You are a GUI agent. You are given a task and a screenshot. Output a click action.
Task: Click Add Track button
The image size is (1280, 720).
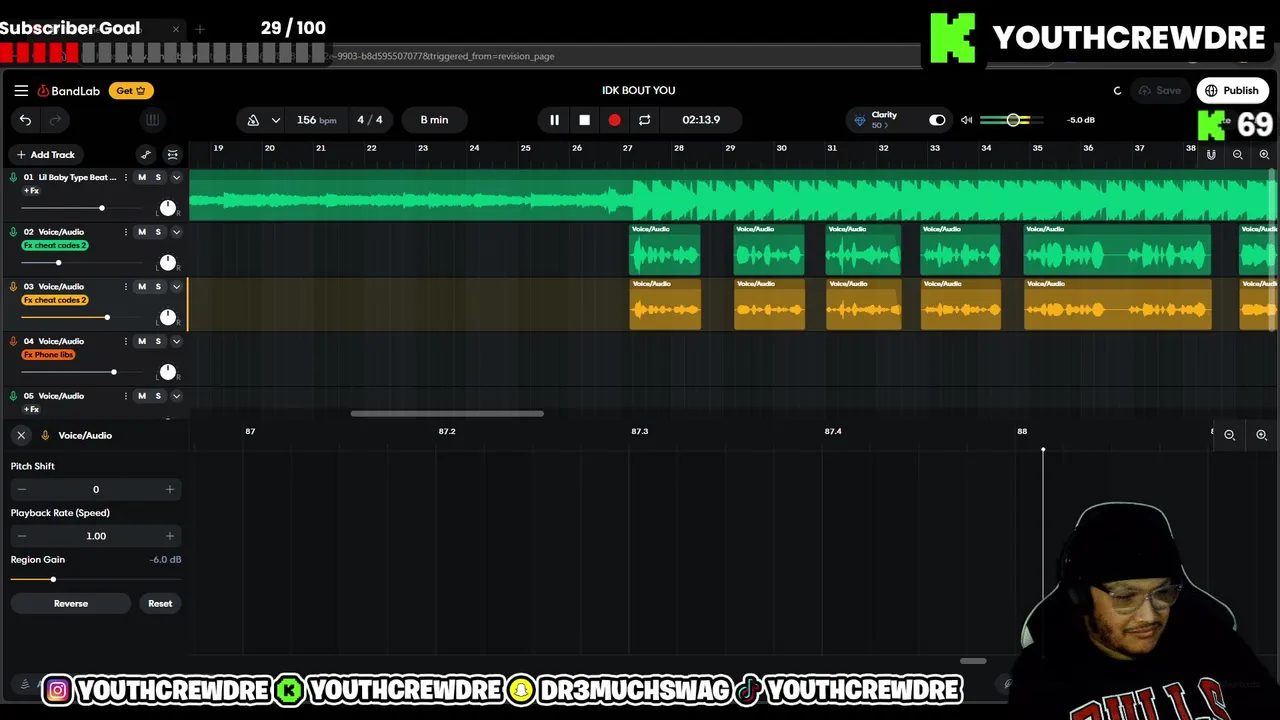pyautogui.click(x=46, y=155)
